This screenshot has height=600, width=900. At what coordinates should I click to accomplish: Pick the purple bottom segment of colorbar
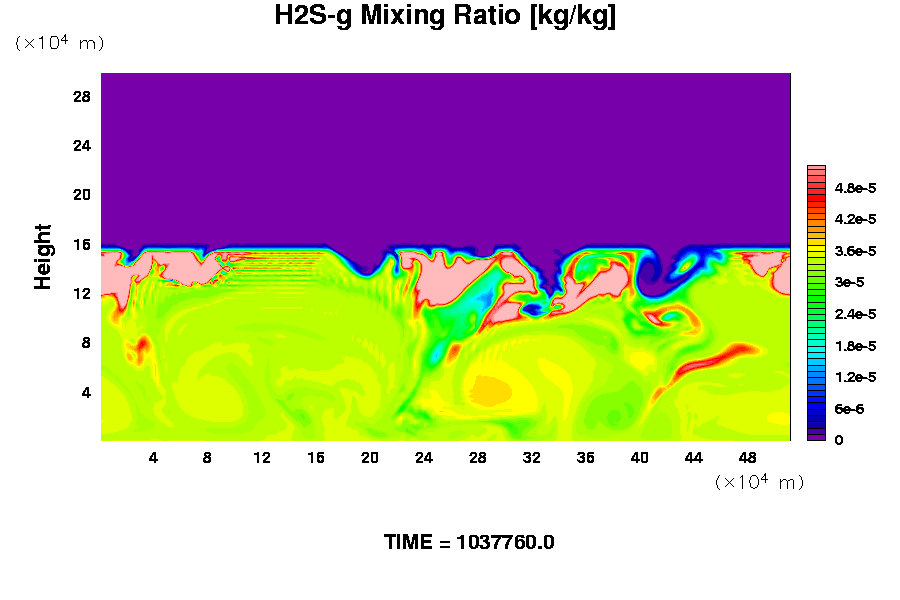pos(816,436)
